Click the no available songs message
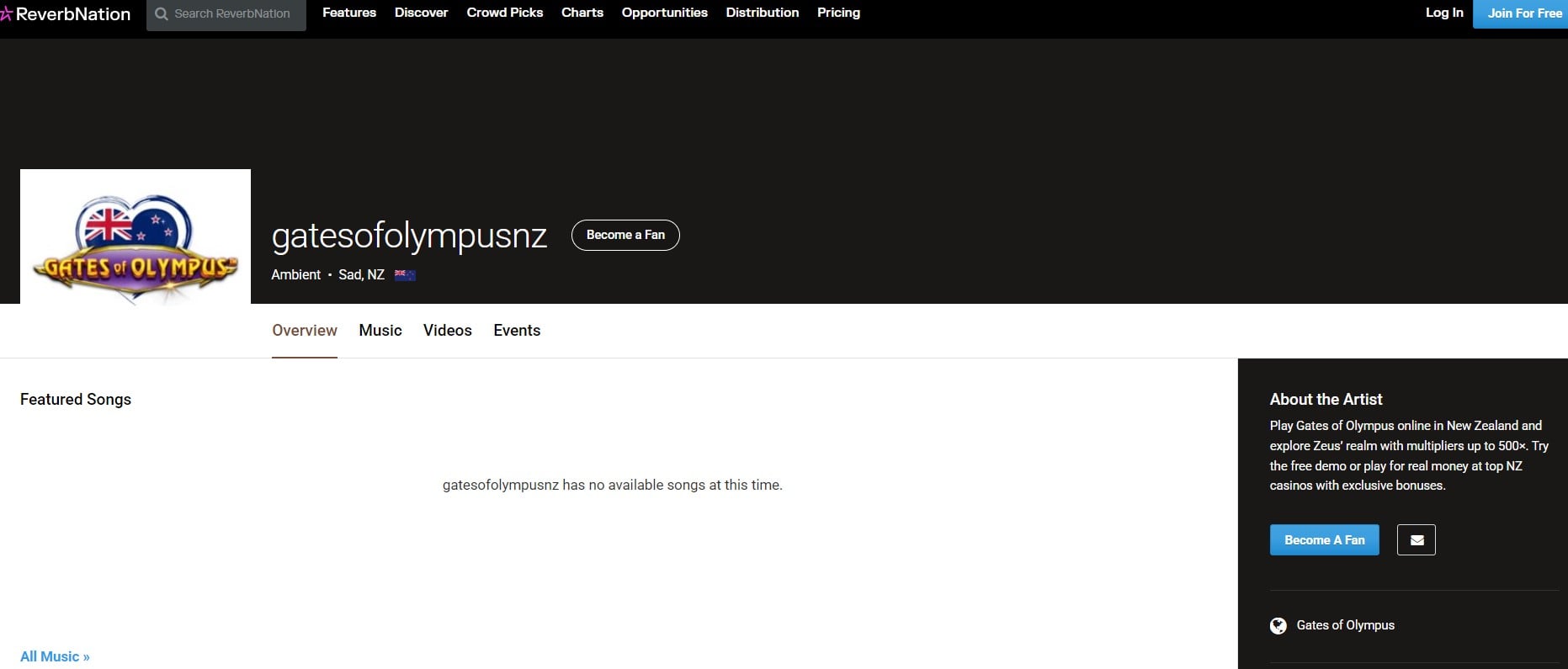 coord(613,486)
